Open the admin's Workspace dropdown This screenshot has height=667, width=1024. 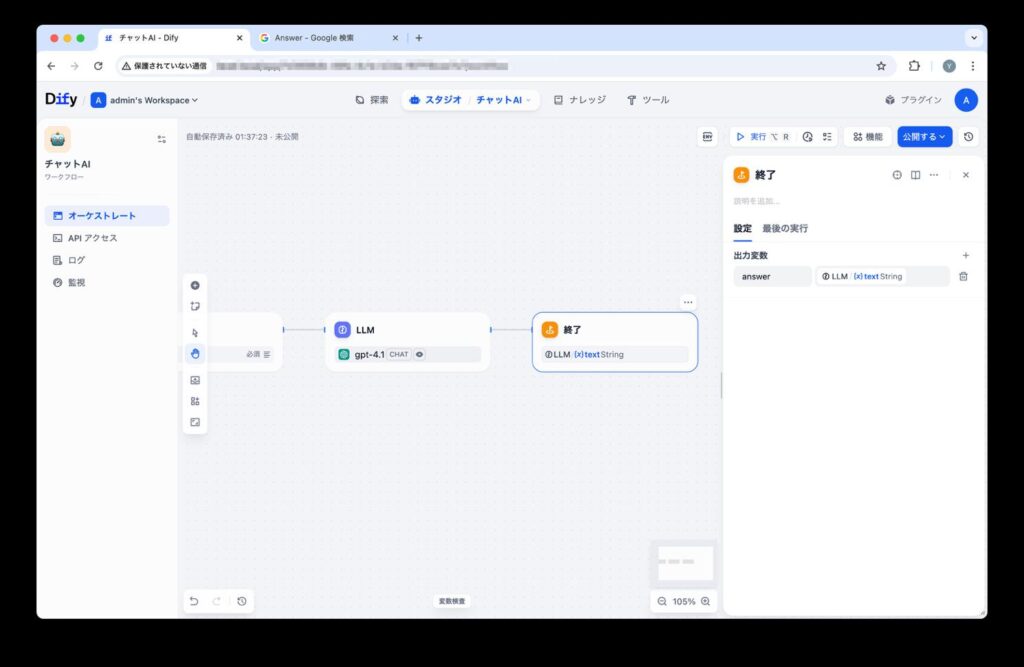click(x=145, y=100)
